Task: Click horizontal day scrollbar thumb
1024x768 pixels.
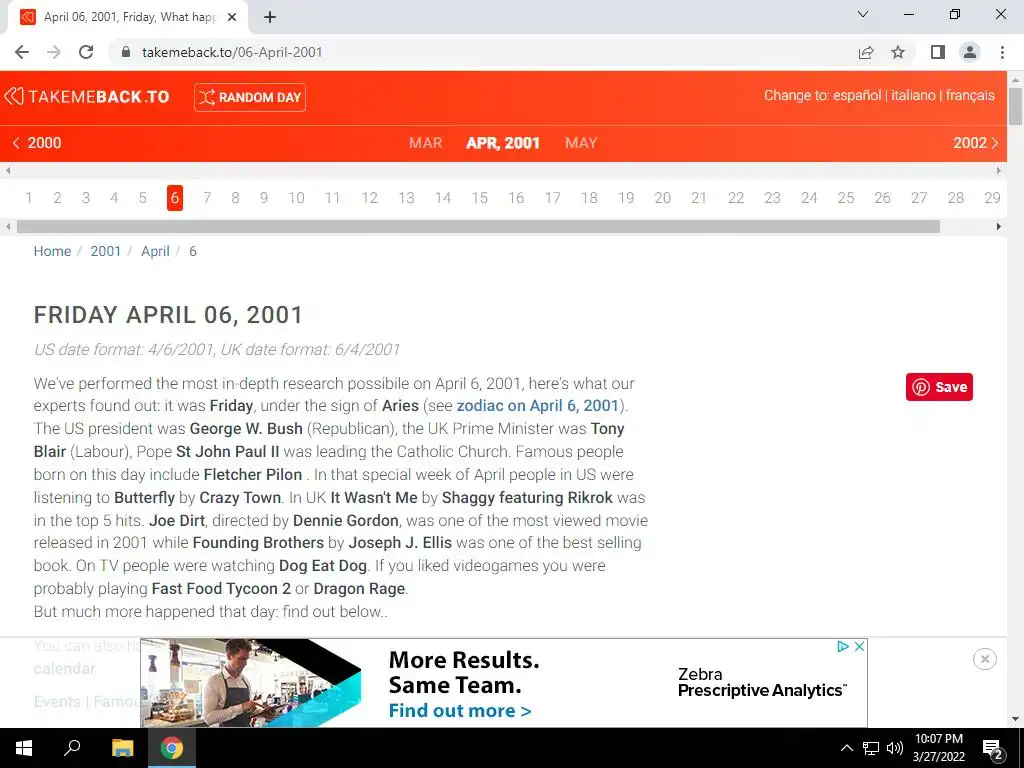Action: pos(478,227)
